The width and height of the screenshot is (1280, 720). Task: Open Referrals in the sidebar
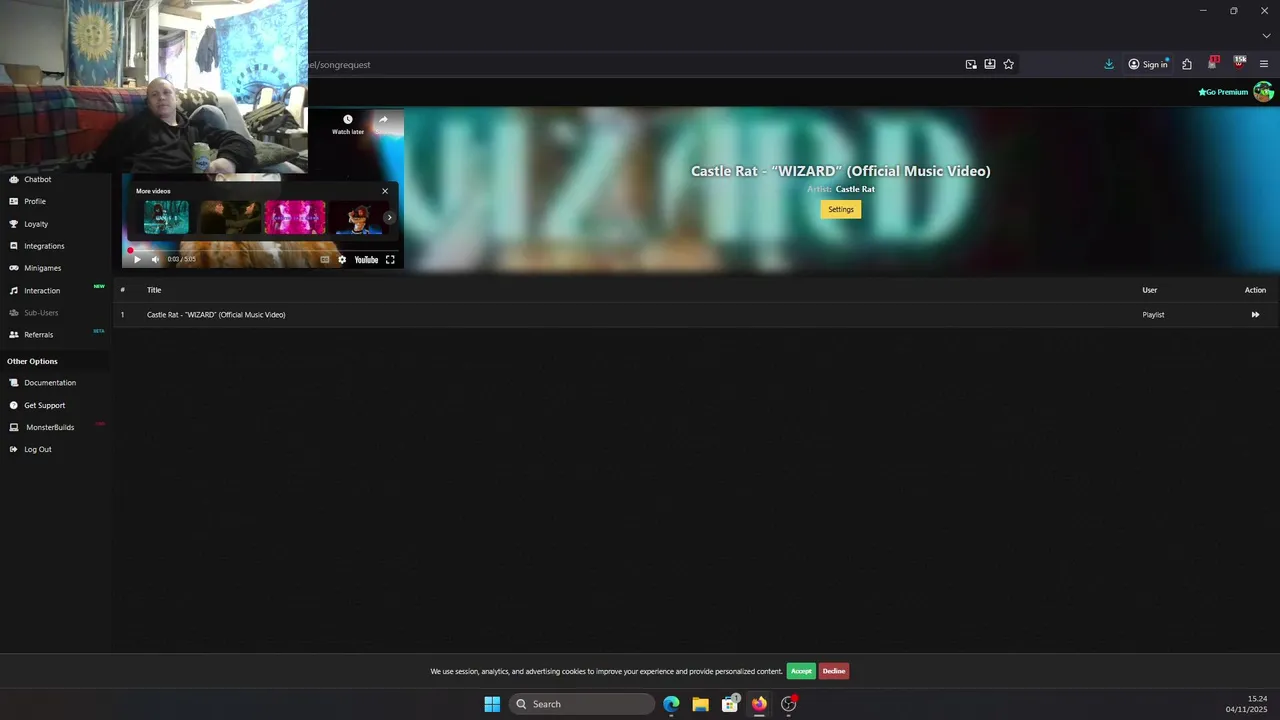coord(38,334)
